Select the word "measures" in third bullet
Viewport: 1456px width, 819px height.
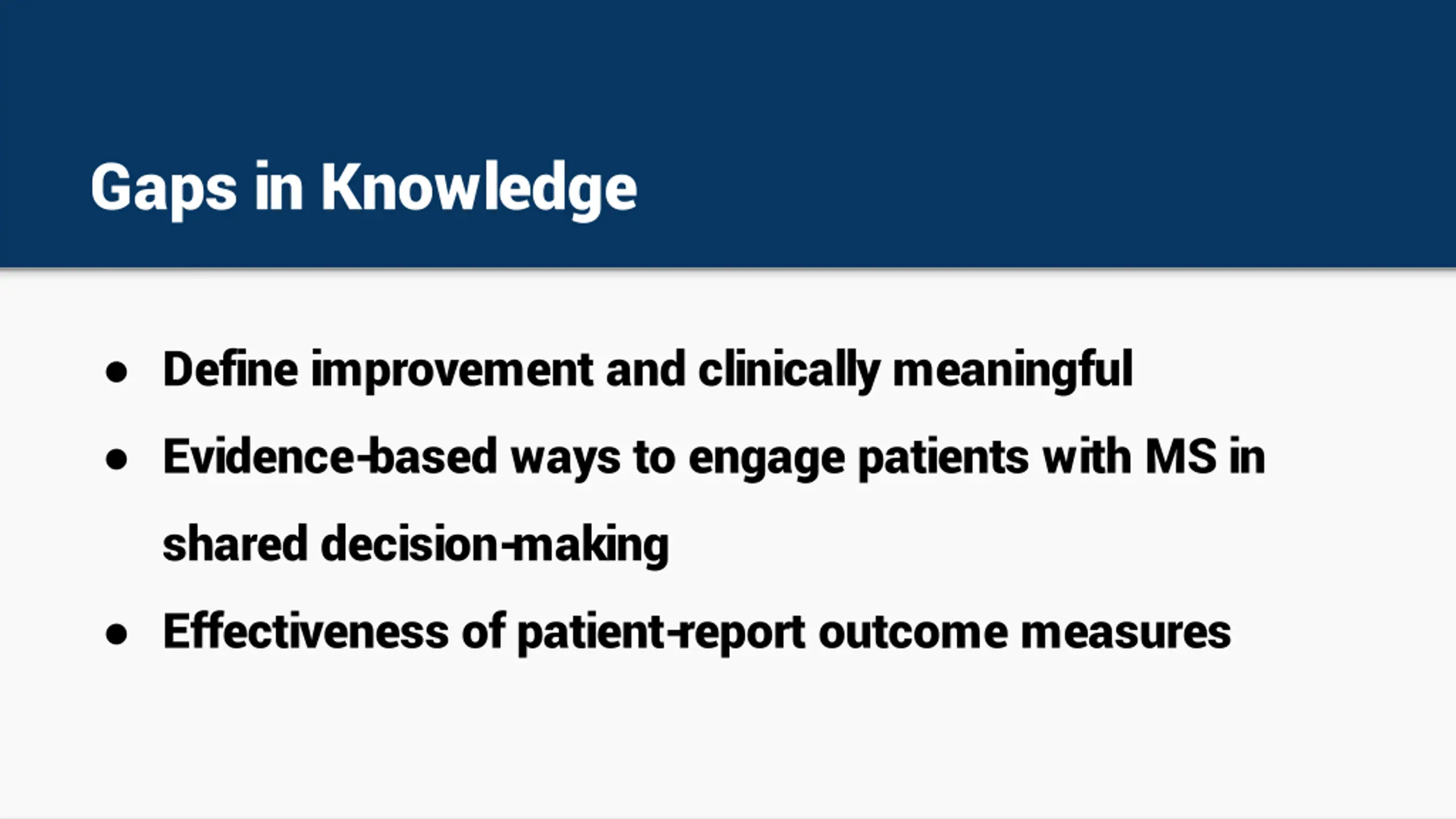[x=1126, y=634]
